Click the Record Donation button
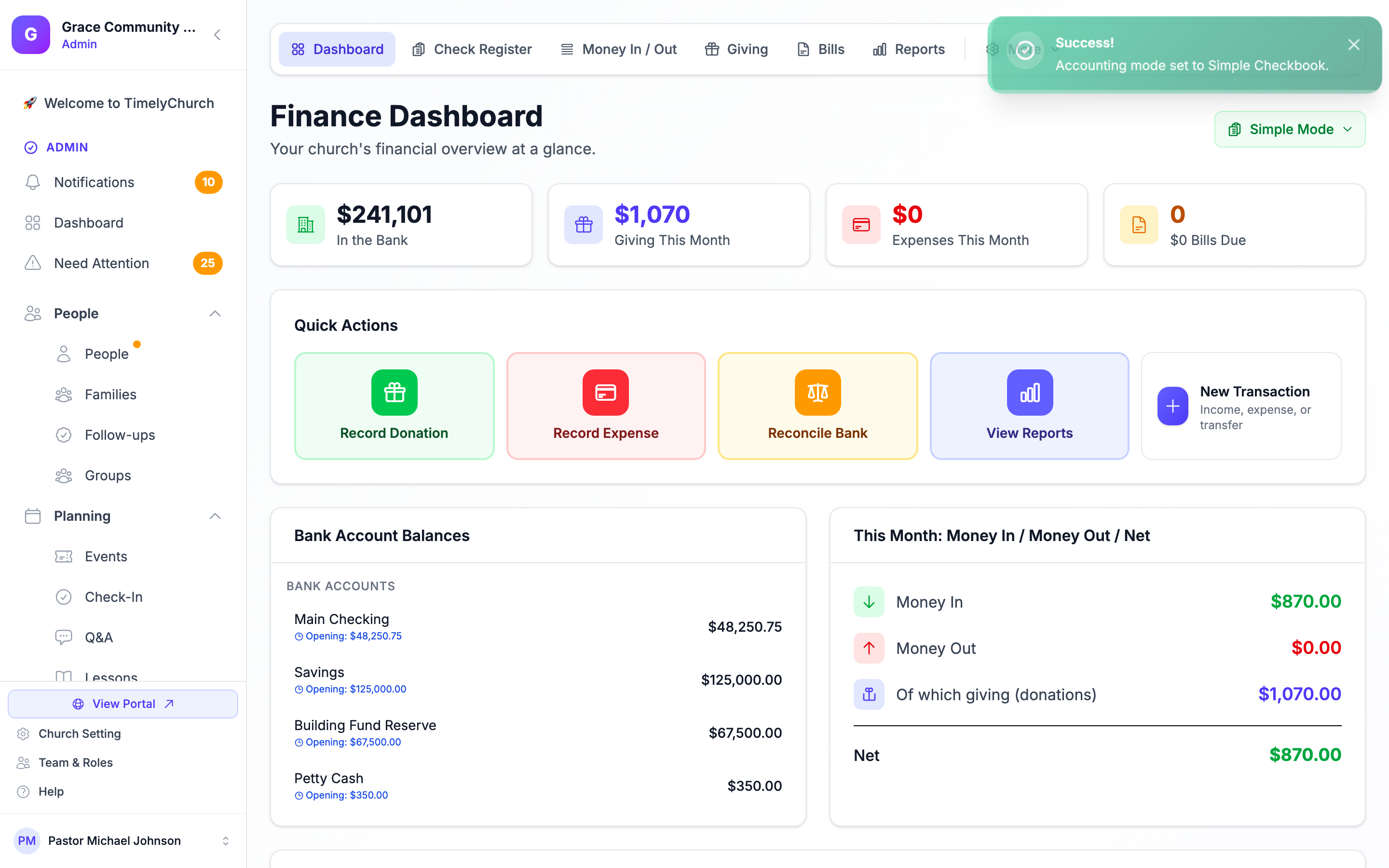The height and width of the screenshot is (868, 1389). [x=395, y=406]
